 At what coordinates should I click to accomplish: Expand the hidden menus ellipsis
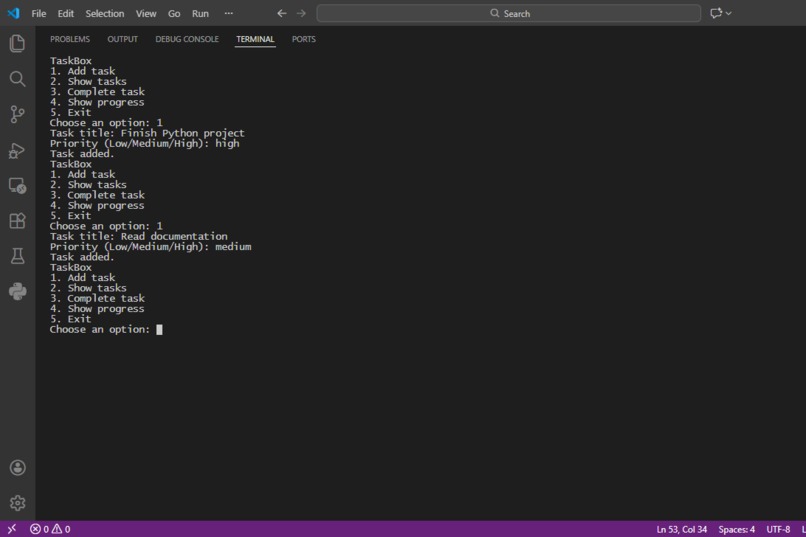click(x=229, y=13)
